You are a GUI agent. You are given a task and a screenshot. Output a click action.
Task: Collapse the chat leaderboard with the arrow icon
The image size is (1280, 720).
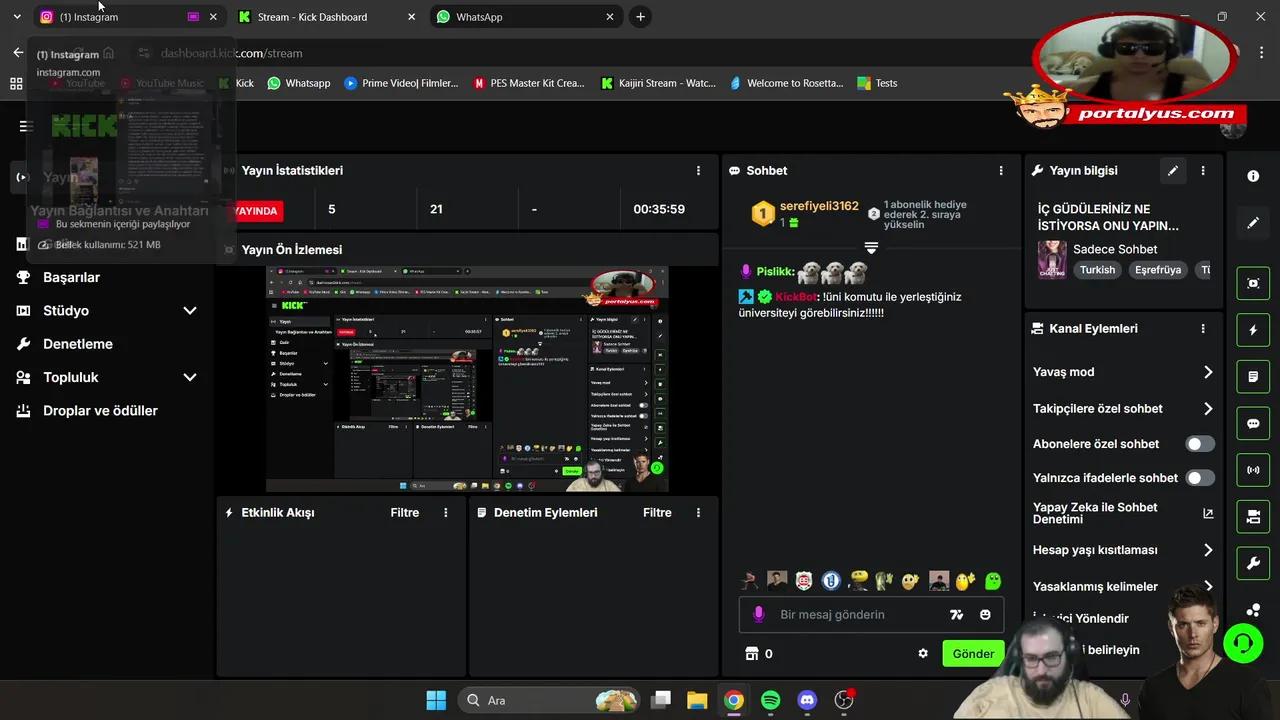[871, 248]
